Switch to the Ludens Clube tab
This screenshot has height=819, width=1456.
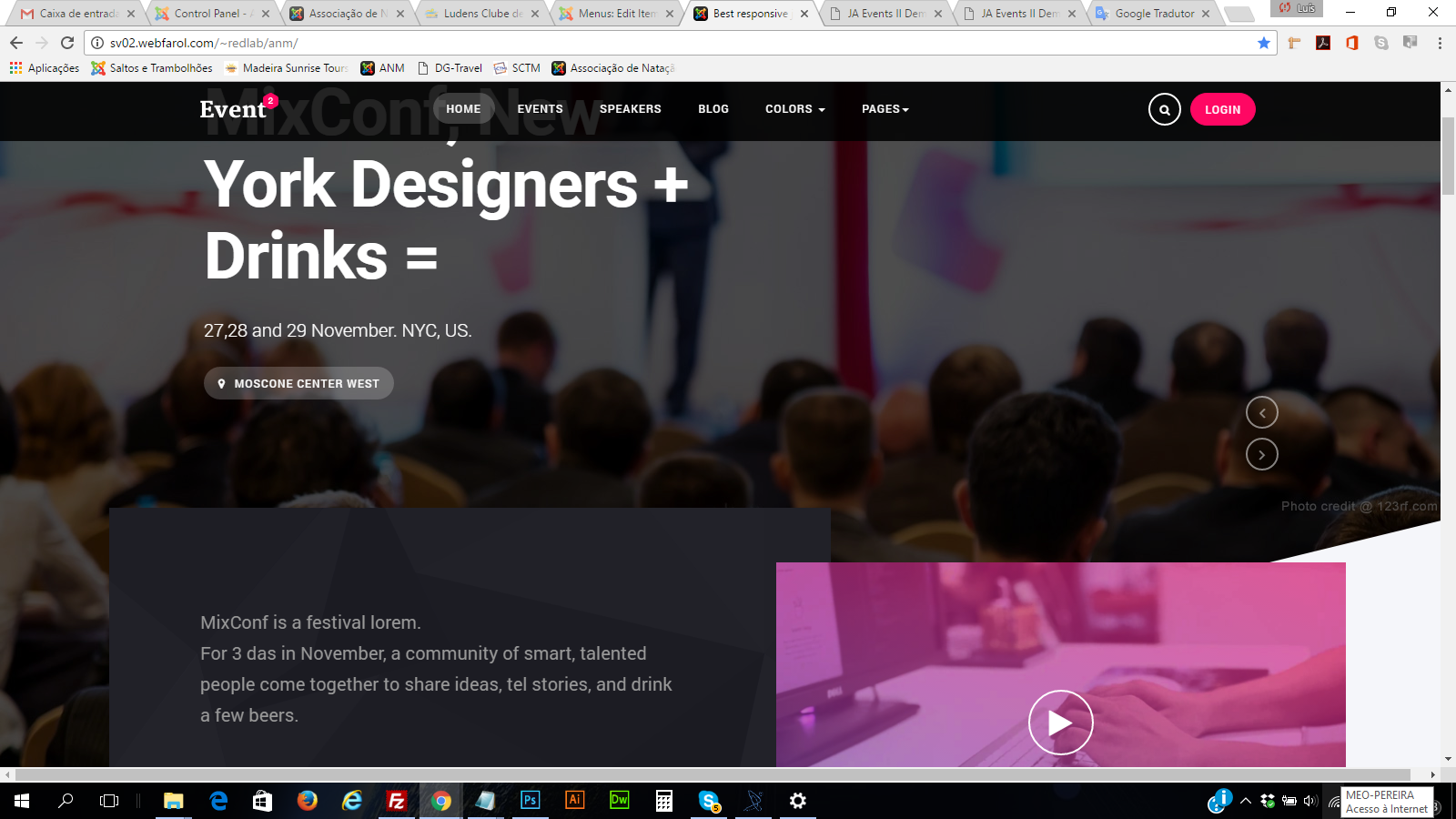coord(481,14)
